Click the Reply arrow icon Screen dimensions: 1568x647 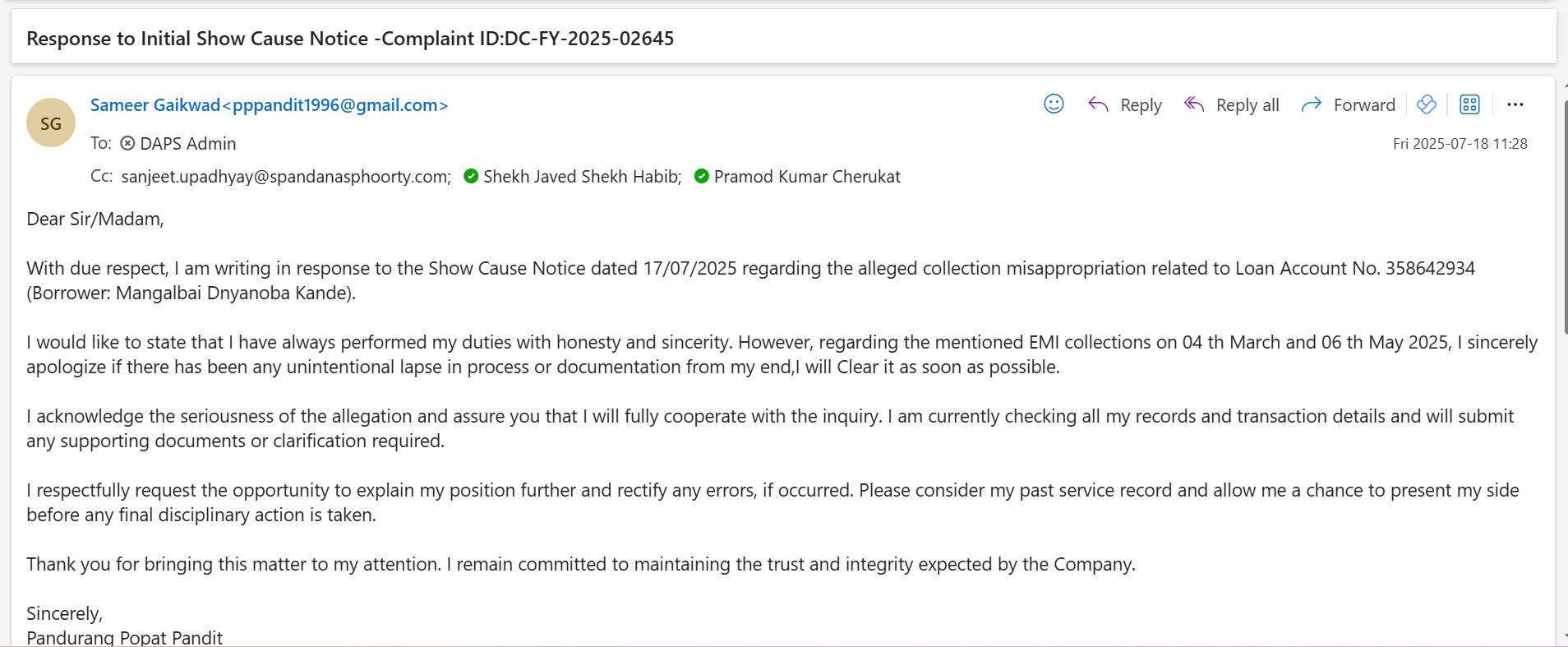pos(1098,104)
